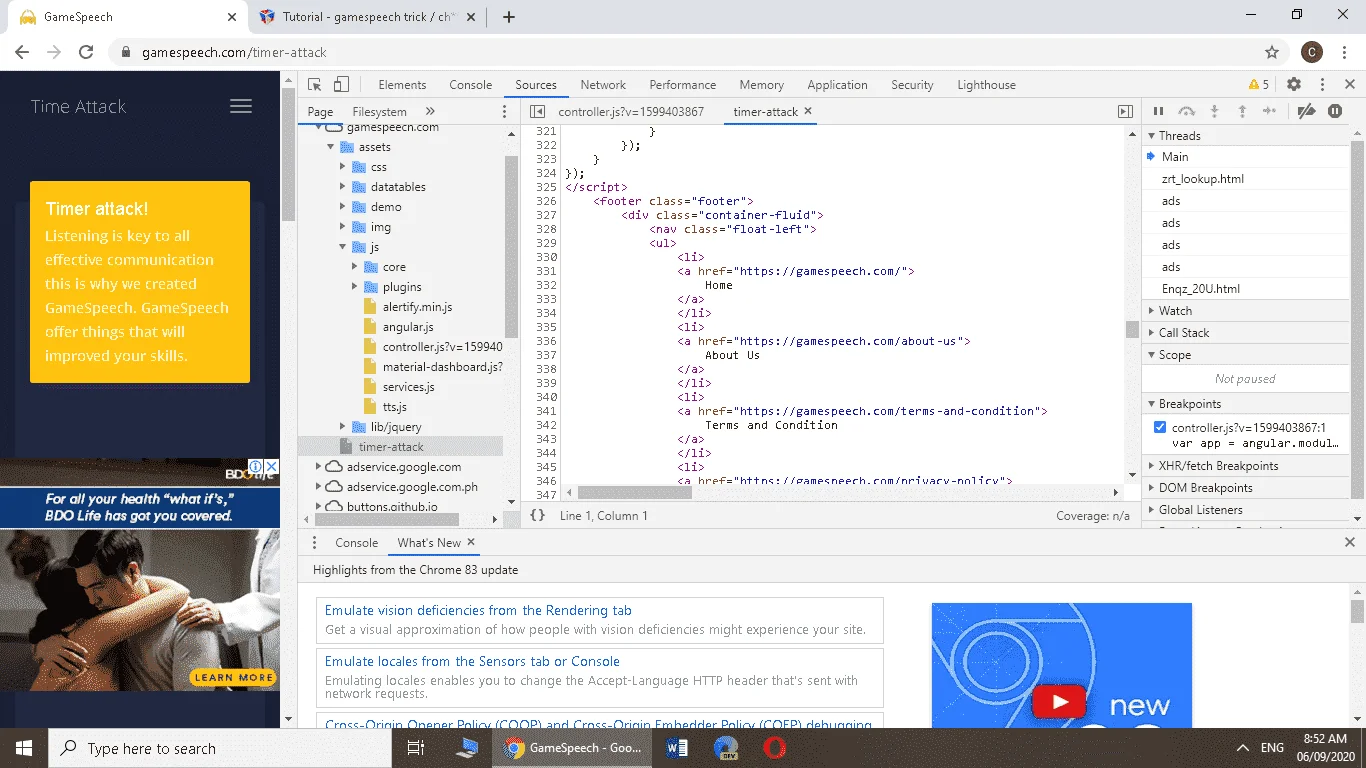This screenshot has width=1366, height=768.
Task: Collapse the assets folder
Action: tap(331, 147)
